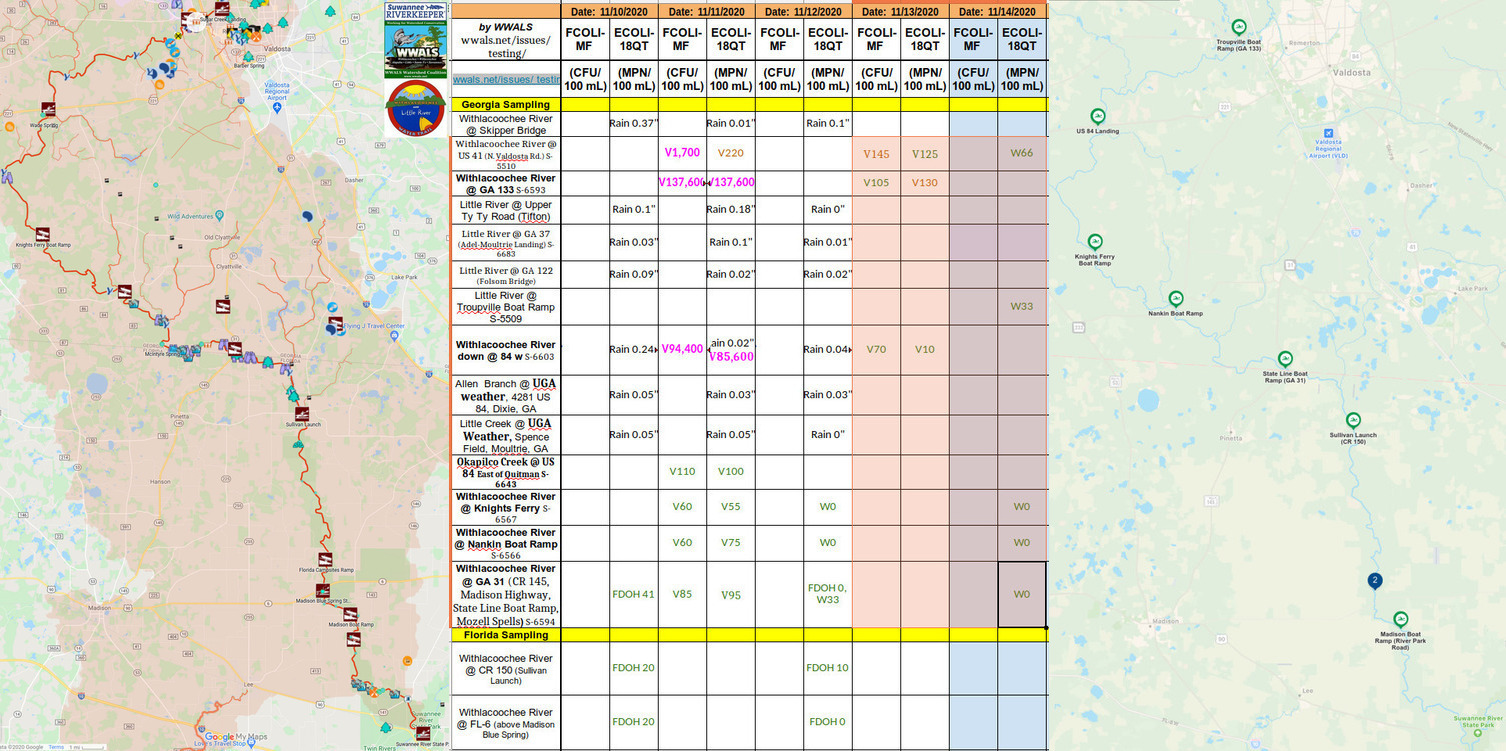Select cell with value V100
Screen dimensions: 1506x751
click(x=730, y=471)
